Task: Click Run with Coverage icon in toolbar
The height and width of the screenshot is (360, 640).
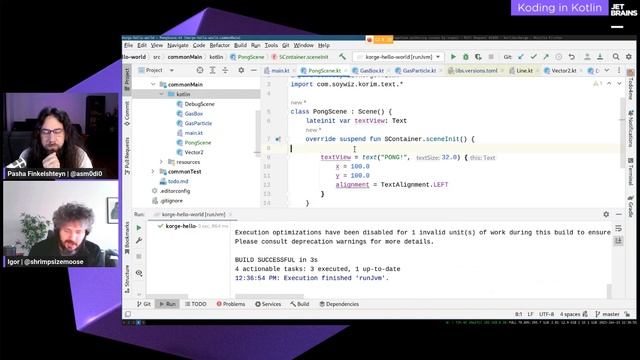Action: (x=478, y=57)
